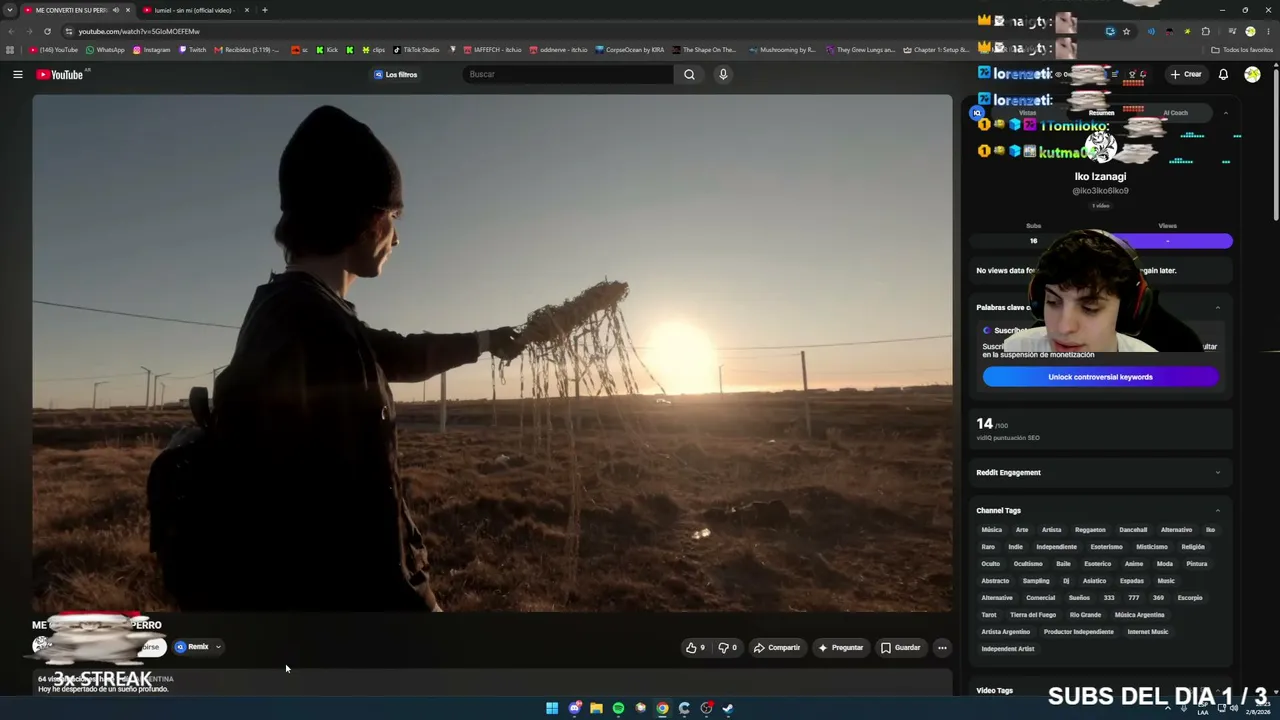This screenshot has width=1280, height=720.
Task: Start voice search with the microphone
Action: click(x=723, y=74)
